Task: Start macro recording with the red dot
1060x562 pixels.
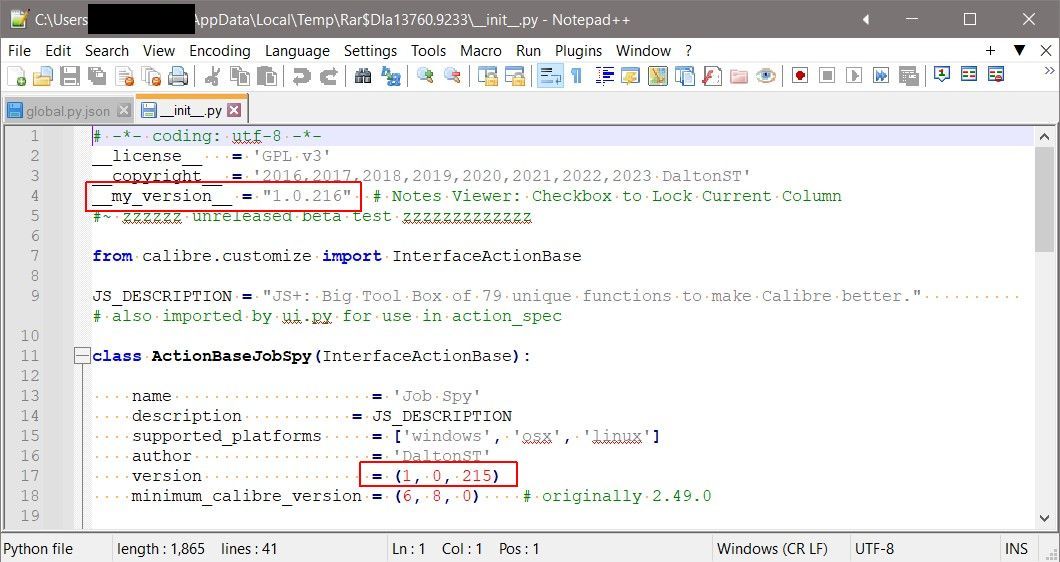Action: coord(800,76)
